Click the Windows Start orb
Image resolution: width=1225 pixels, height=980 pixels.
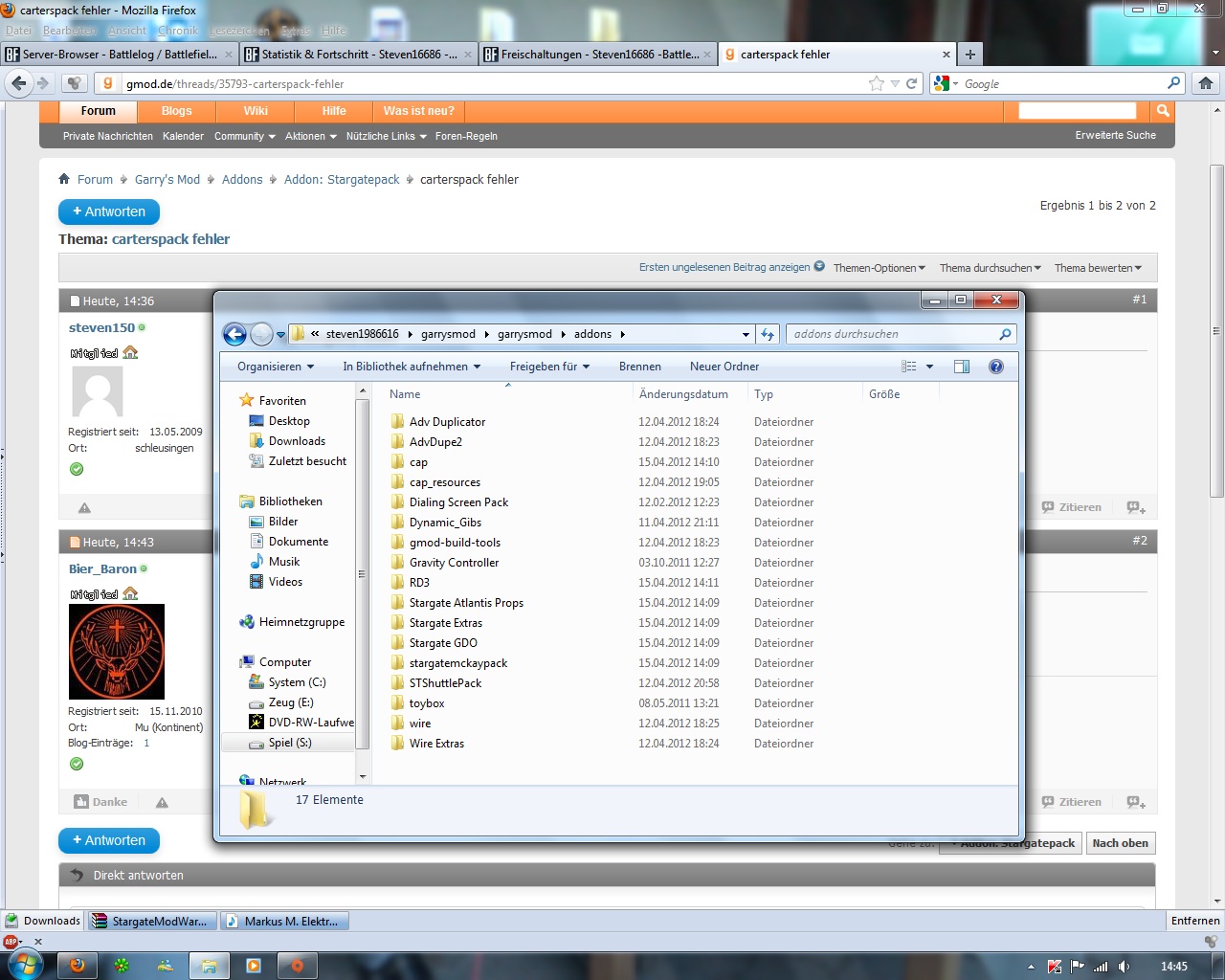23,965
